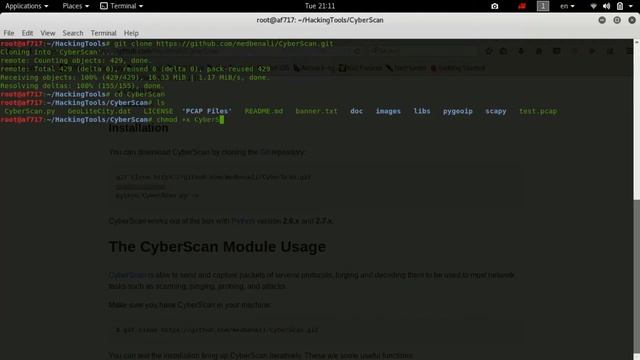Click scapy directory in ls output

click(496, 111)
